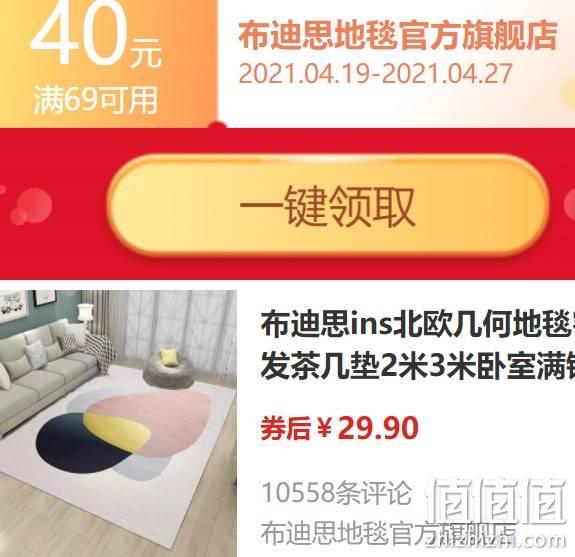Click the pink bubble decoration on red banner
Viewport: 575px width, 557px height.
pyautogui.click(x=32, y=206)
